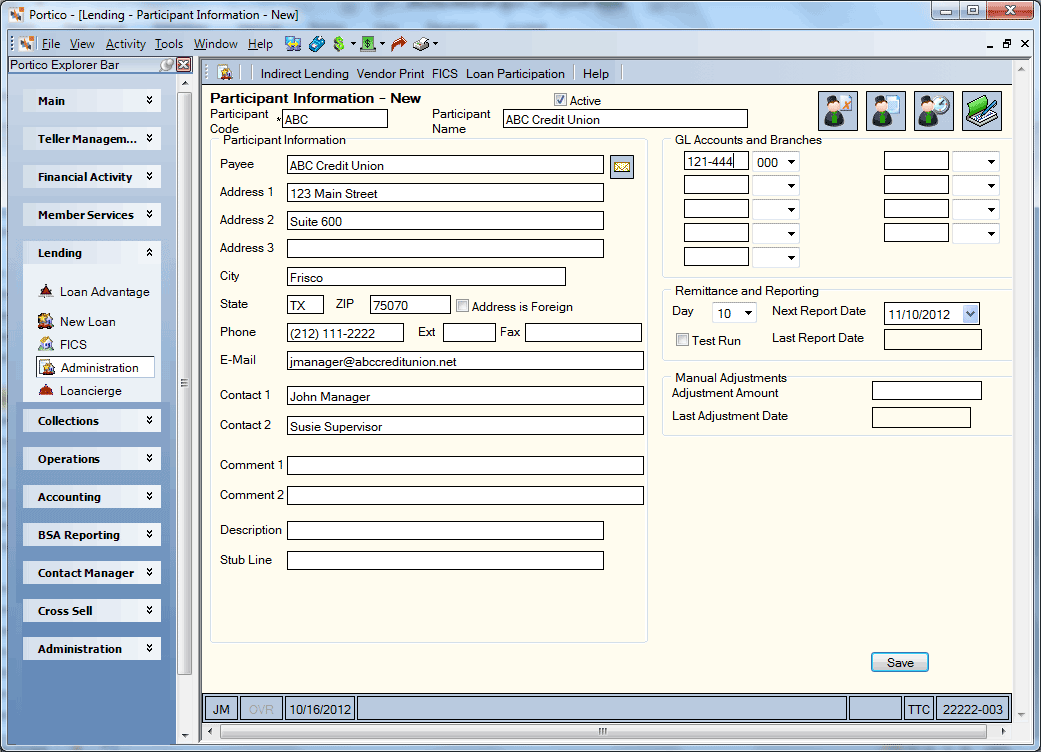The height and width of the screenshot is (752, 1041).
Task: Click the green dollar sign toolbar icon
Action: tap(339, 44)
